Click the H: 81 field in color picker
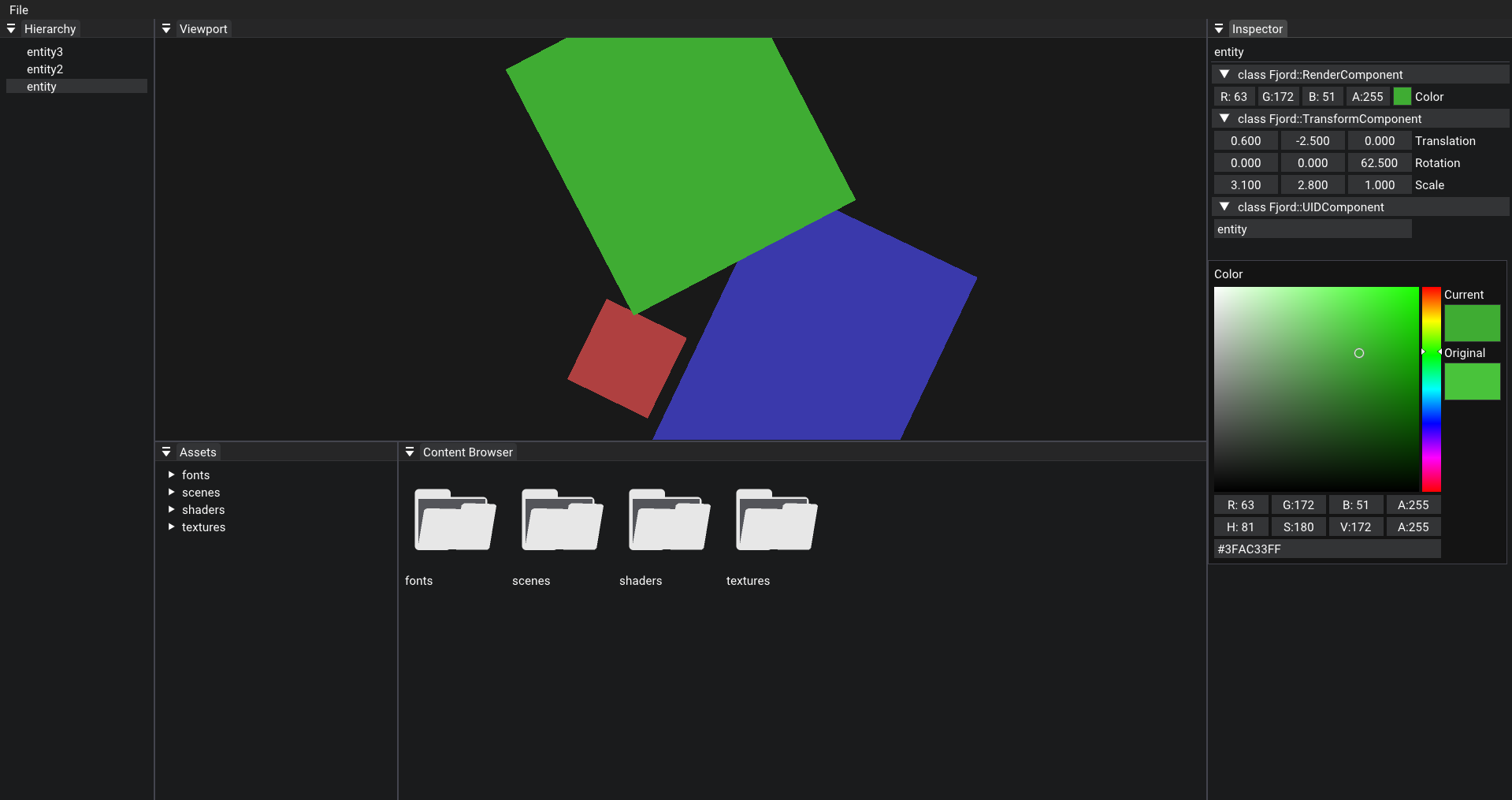 (1241, 527)
